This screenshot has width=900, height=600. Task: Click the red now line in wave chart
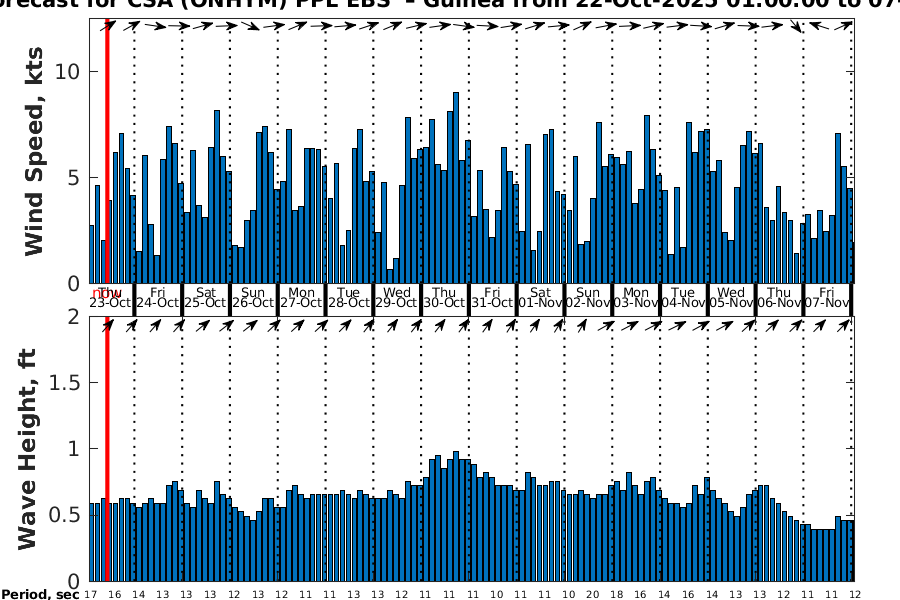[107, 450]
